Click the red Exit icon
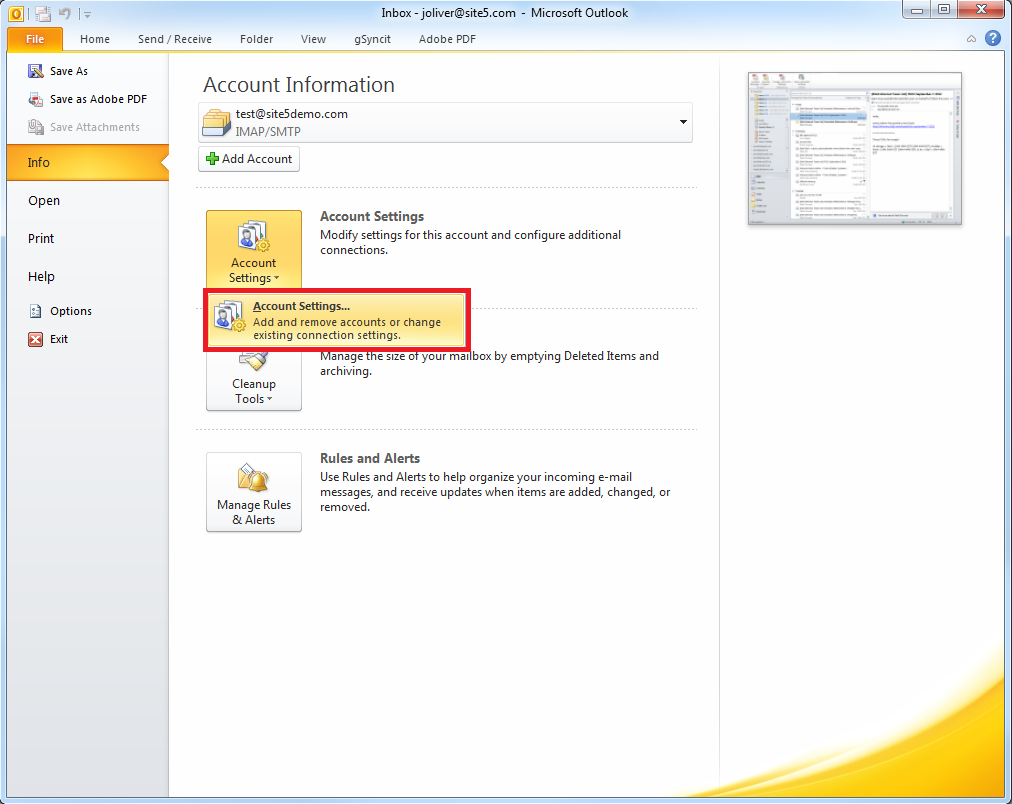The width and height of the screenshot is (1012, 804). (35, 339)
